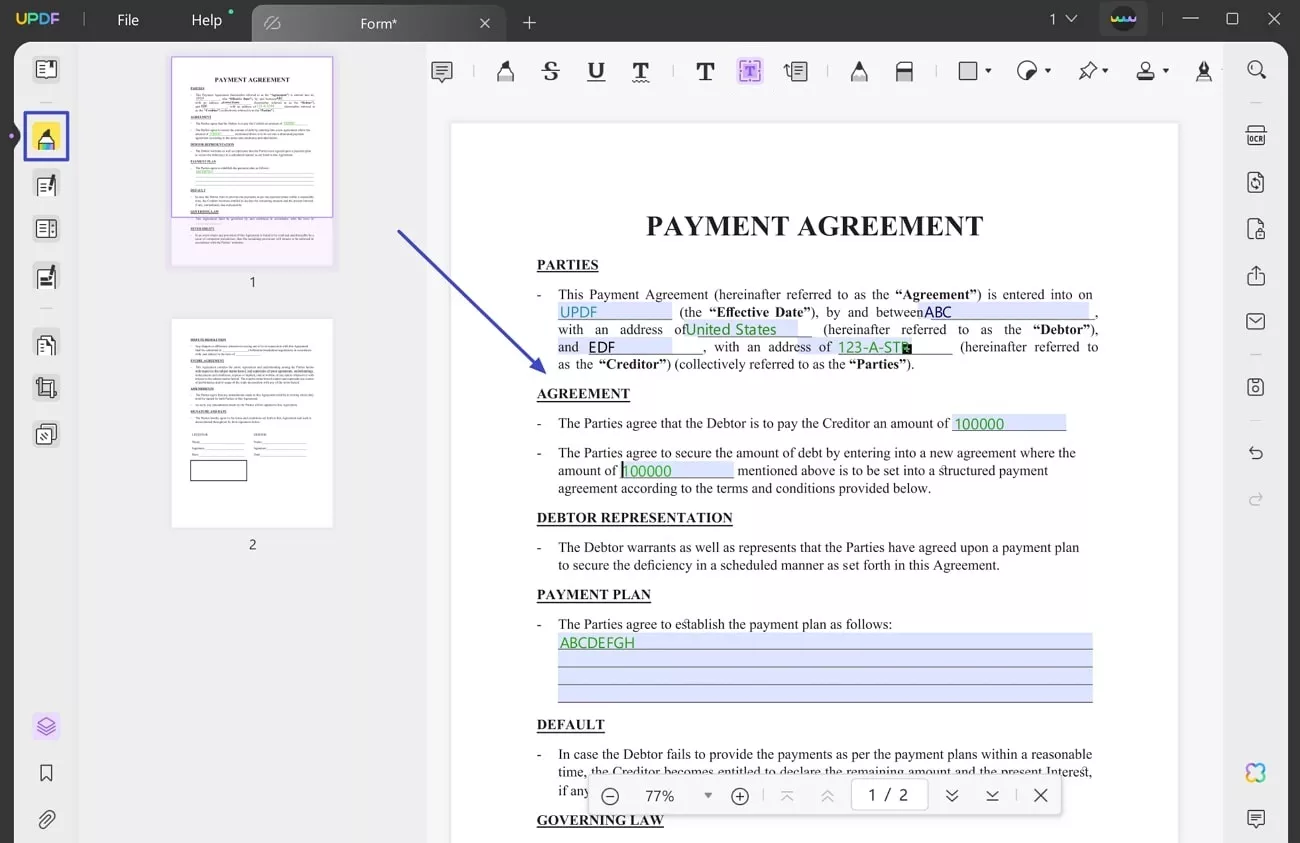The width and height of the screenshot is (1300, 843).
Task: Open the Share file icon
Action: point(1256,276)
